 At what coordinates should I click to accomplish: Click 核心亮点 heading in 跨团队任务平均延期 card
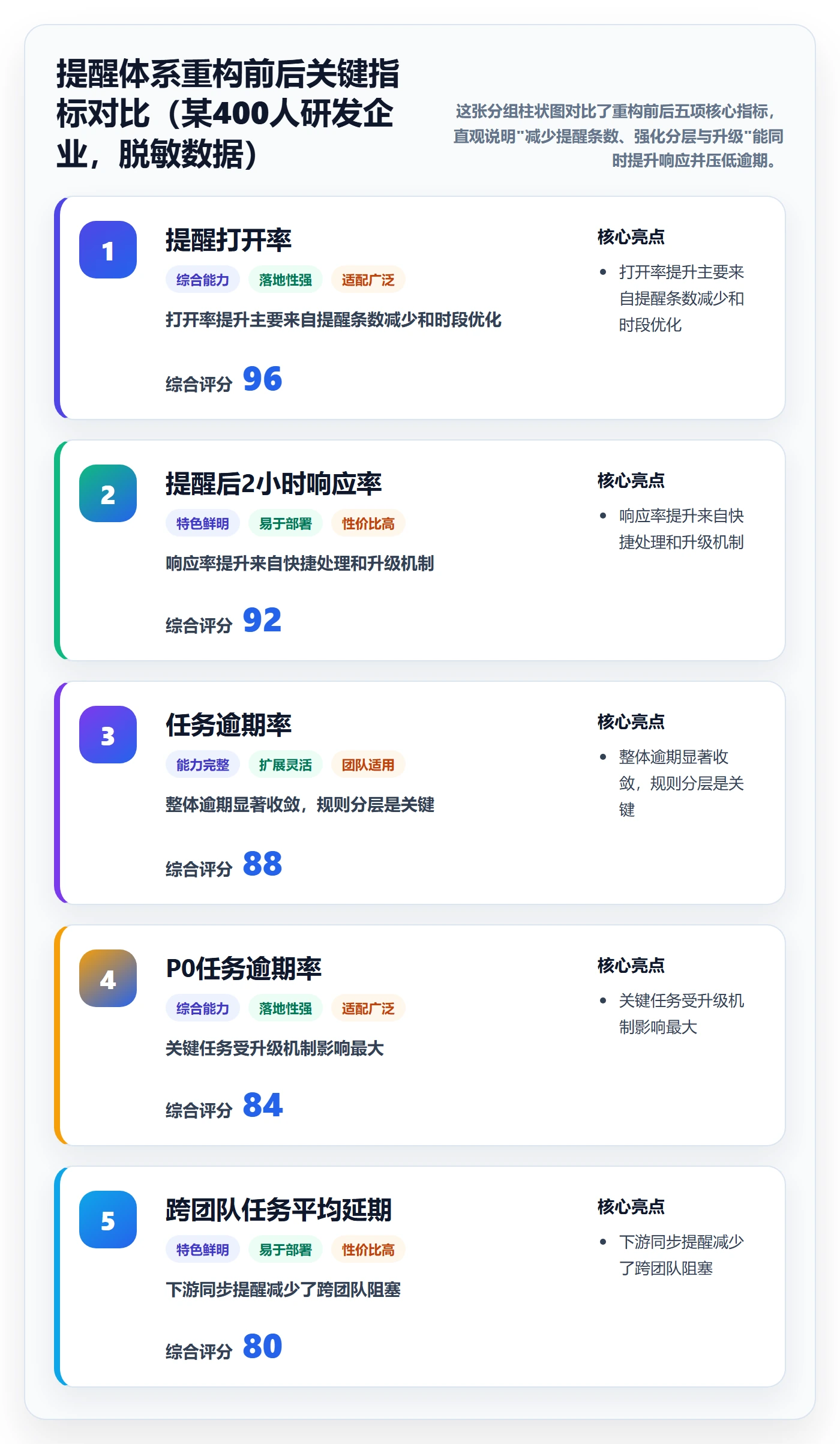coord(631,1207)
